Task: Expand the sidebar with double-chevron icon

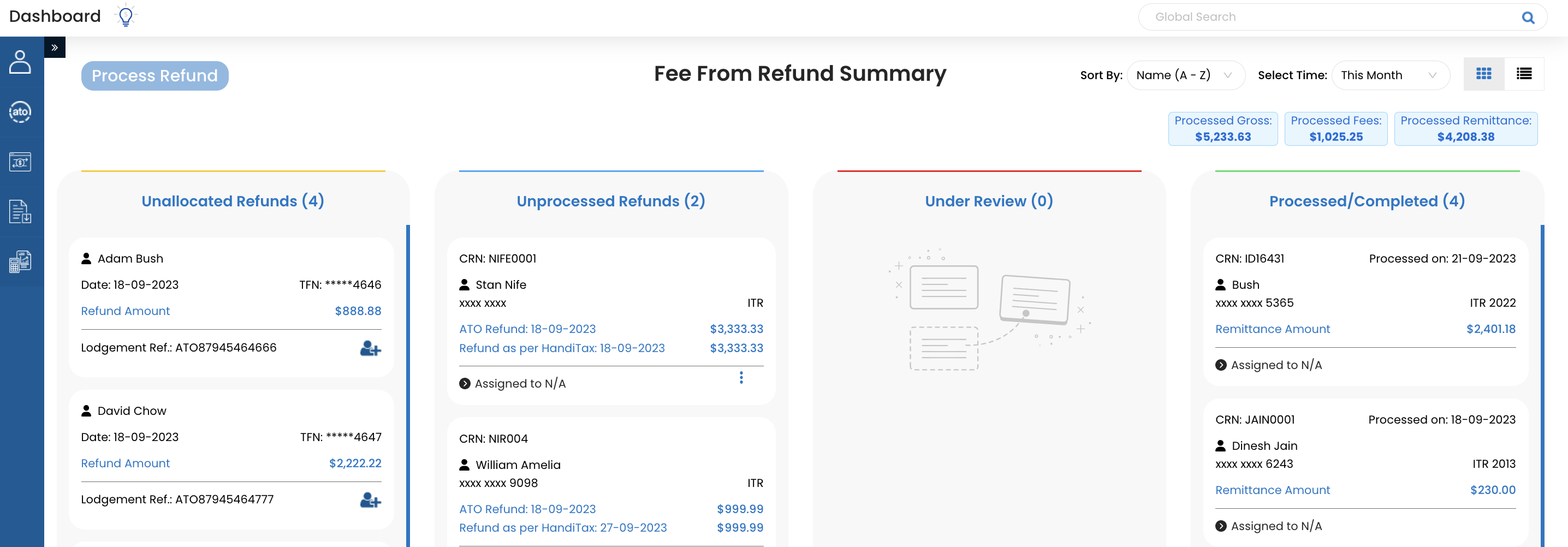Action: [55, 47]
